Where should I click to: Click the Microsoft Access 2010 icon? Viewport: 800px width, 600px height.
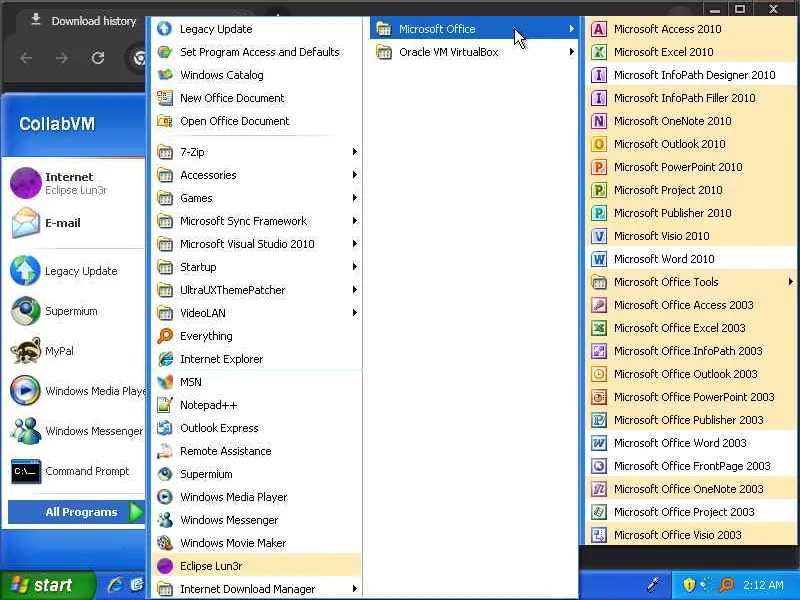click(x=598, y=29)
